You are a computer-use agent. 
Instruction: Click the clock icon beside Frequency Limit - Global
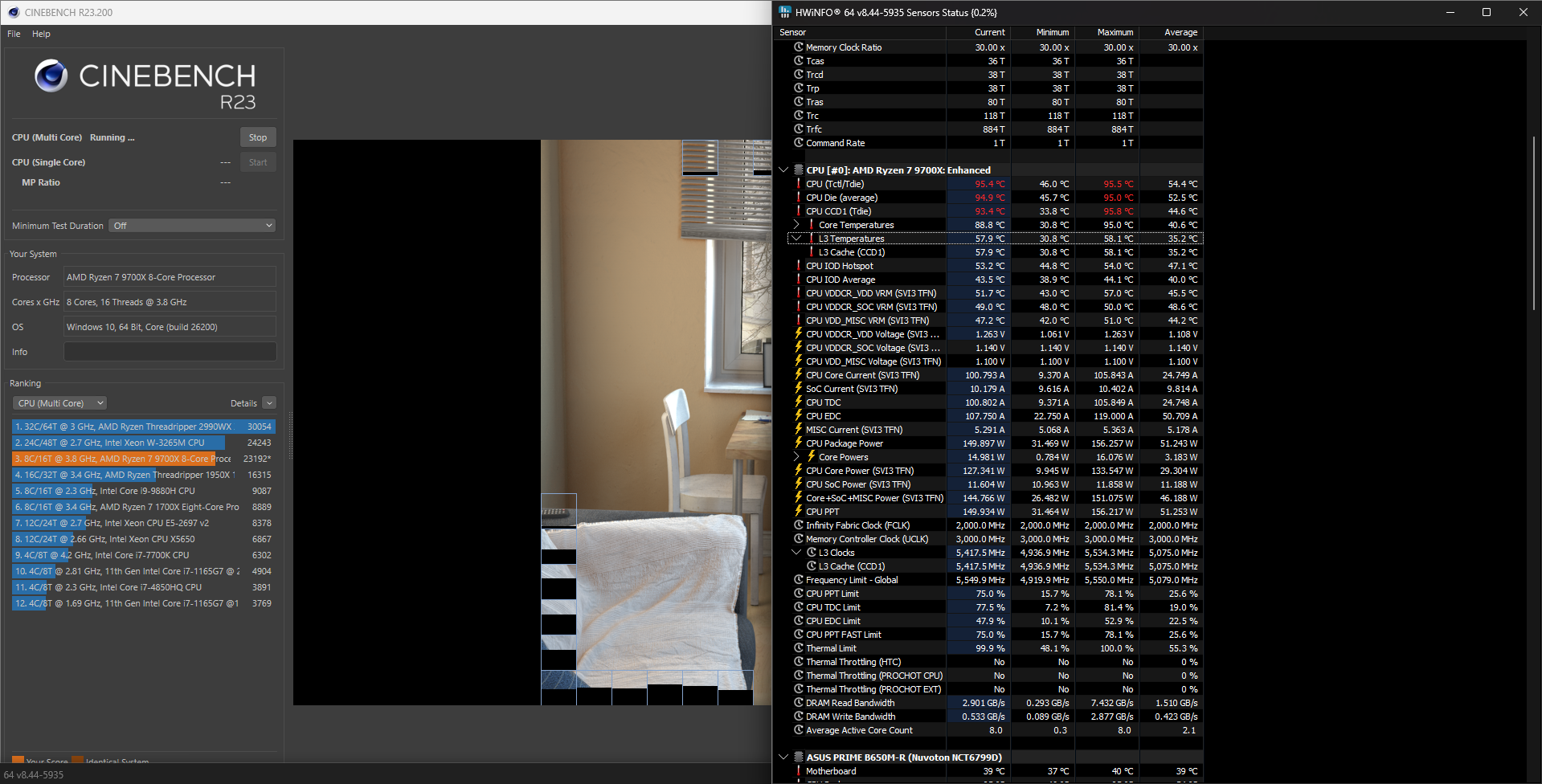pos(799,580)
